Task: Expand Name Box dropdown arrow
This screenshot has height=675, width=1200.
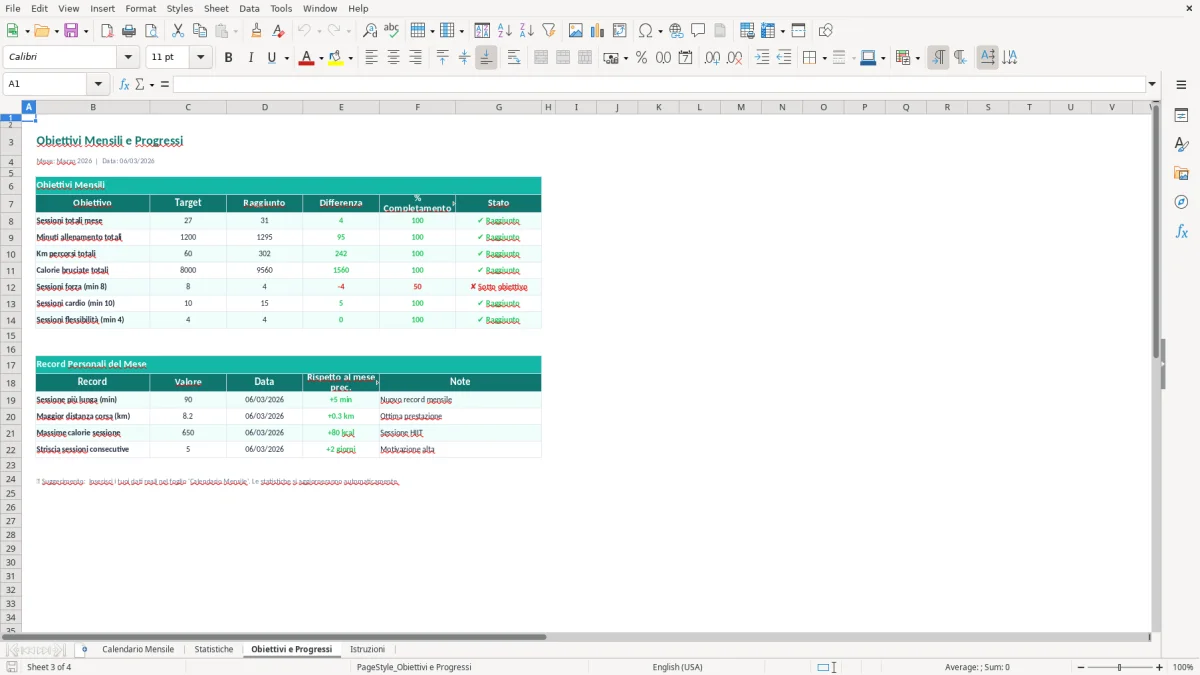Action: pos(98,84)
